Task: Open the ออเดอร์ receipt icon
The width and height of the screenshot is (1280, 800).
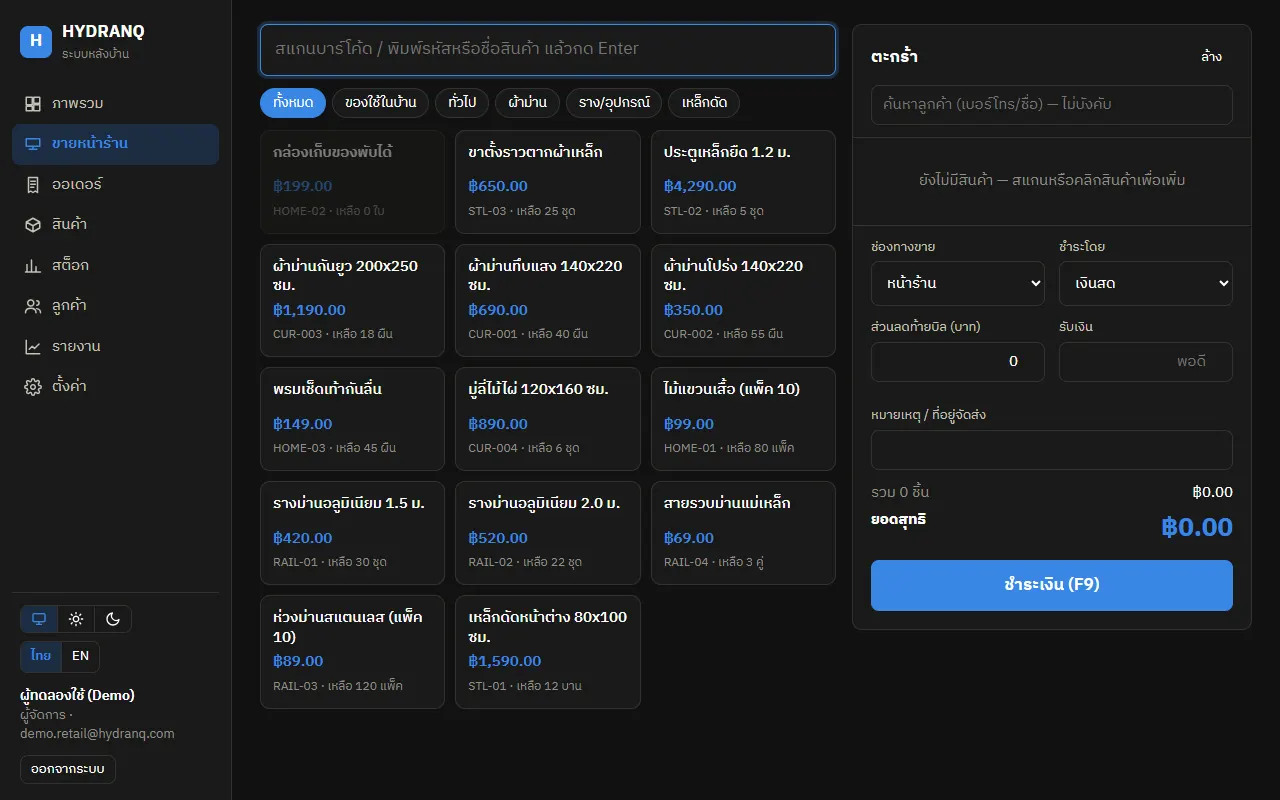Action: tap(33, 185)
